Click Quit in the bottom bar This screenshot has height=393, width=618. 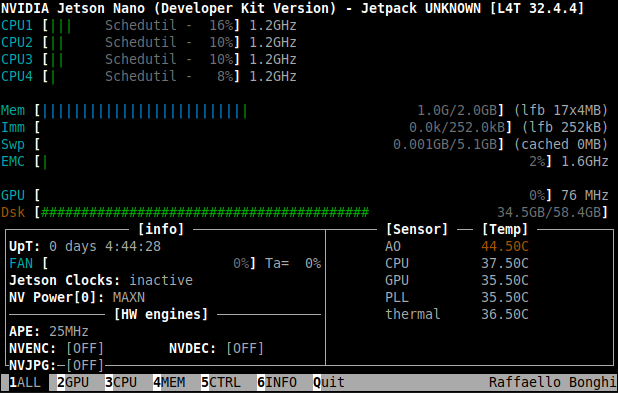click(329, 382)
